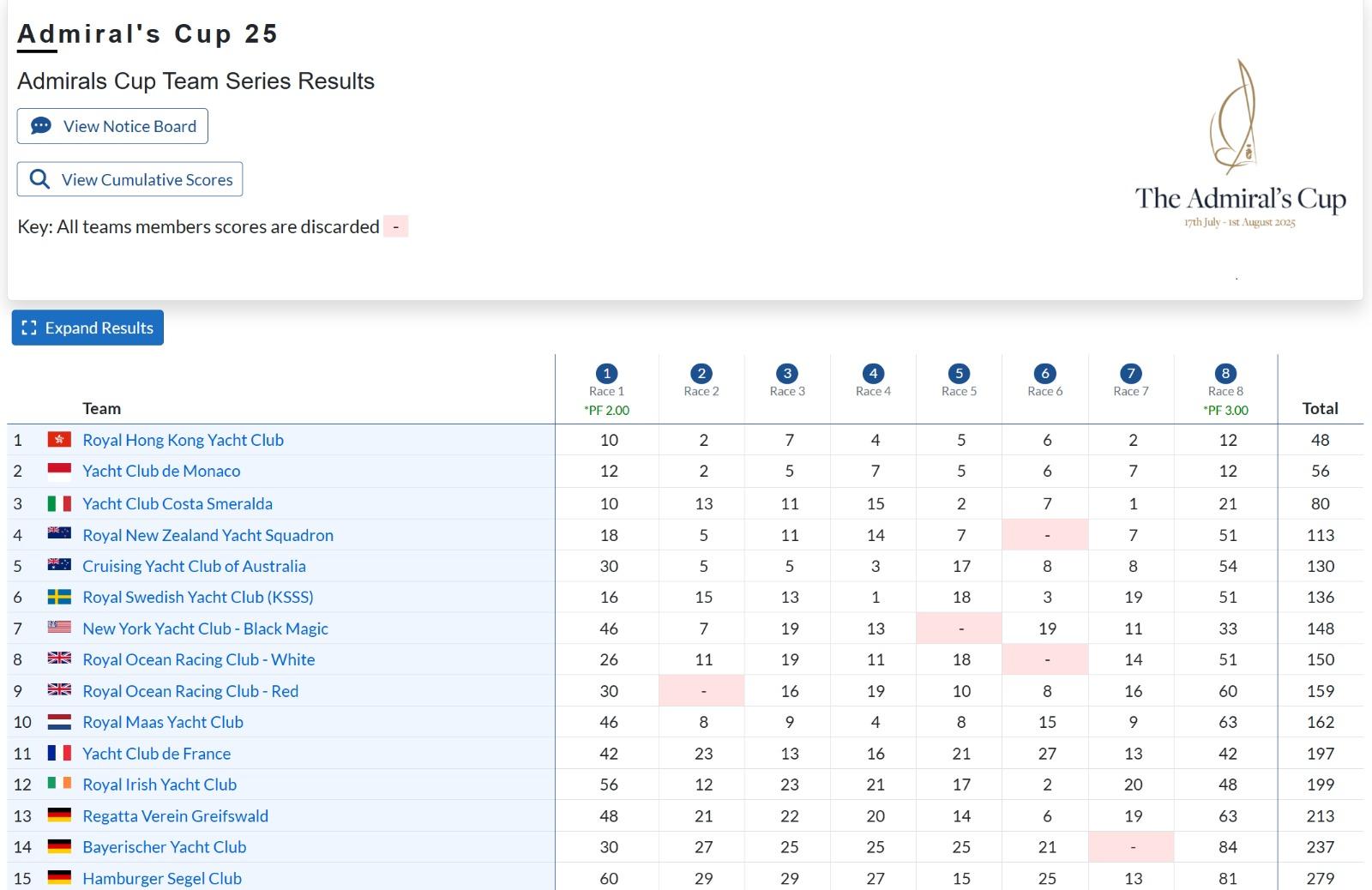The height and width of the screenshot is (890, 1372).
Task: Click the US flag by New York Yacht Club
Action: coord(59,627)
